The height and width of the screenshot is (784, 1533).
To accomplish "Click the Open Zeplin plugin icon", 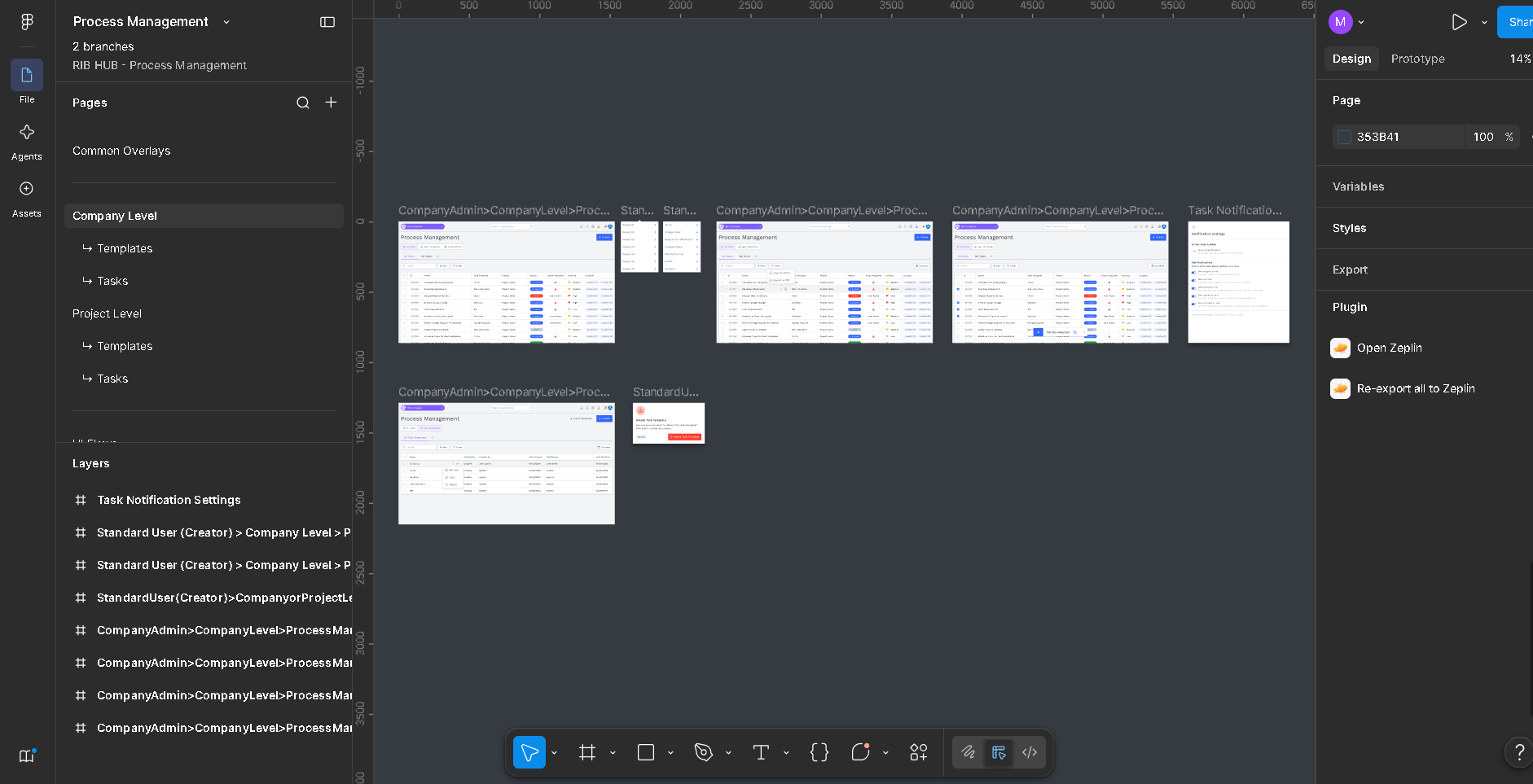I will [1340, 348].
